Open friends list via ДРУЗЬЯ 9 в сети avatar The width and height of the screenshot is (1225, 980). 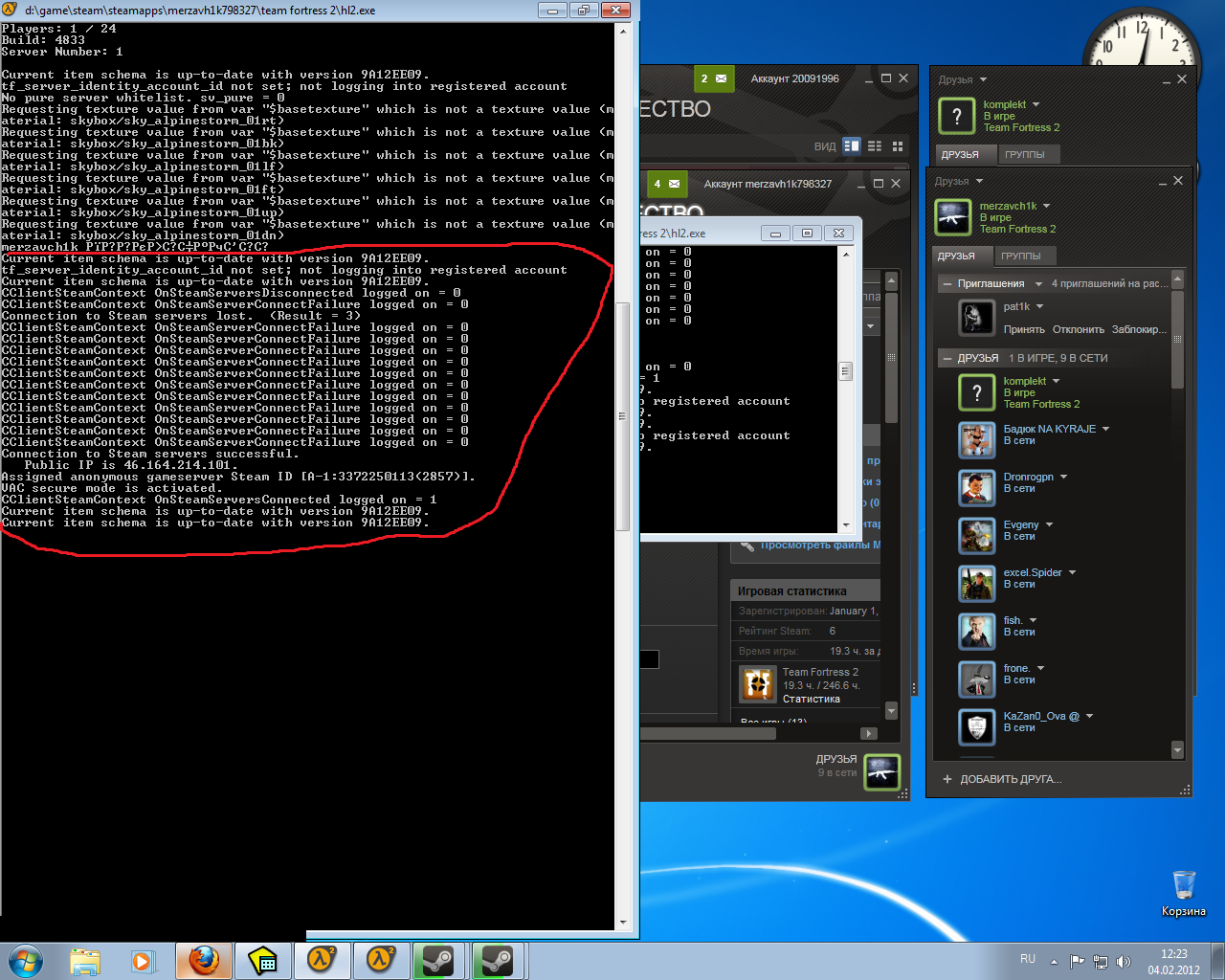[x=881, y=771]
